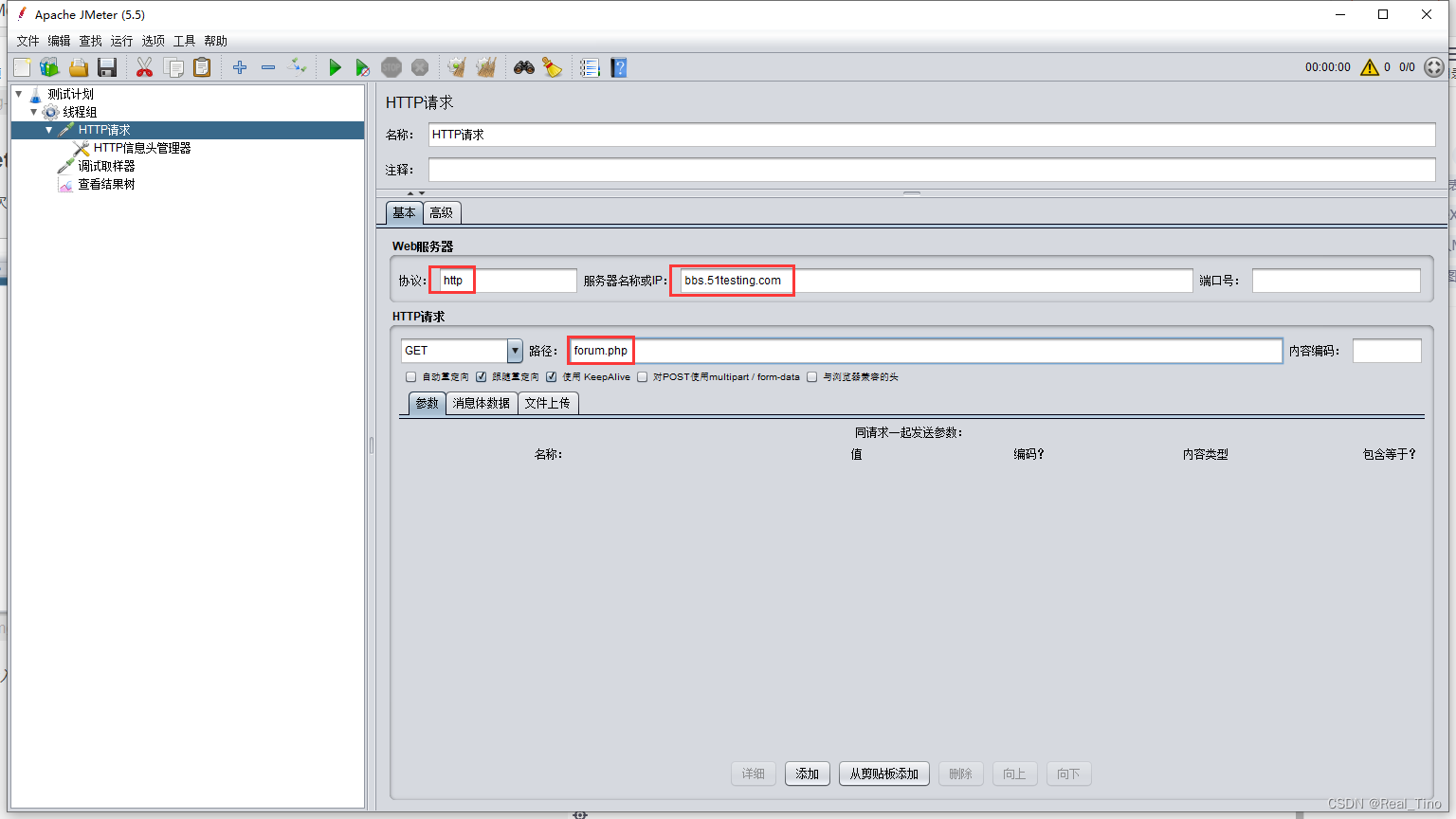Open the GET method dropdown
Viewport: 1456px width, 819px height.
[515, 351]
